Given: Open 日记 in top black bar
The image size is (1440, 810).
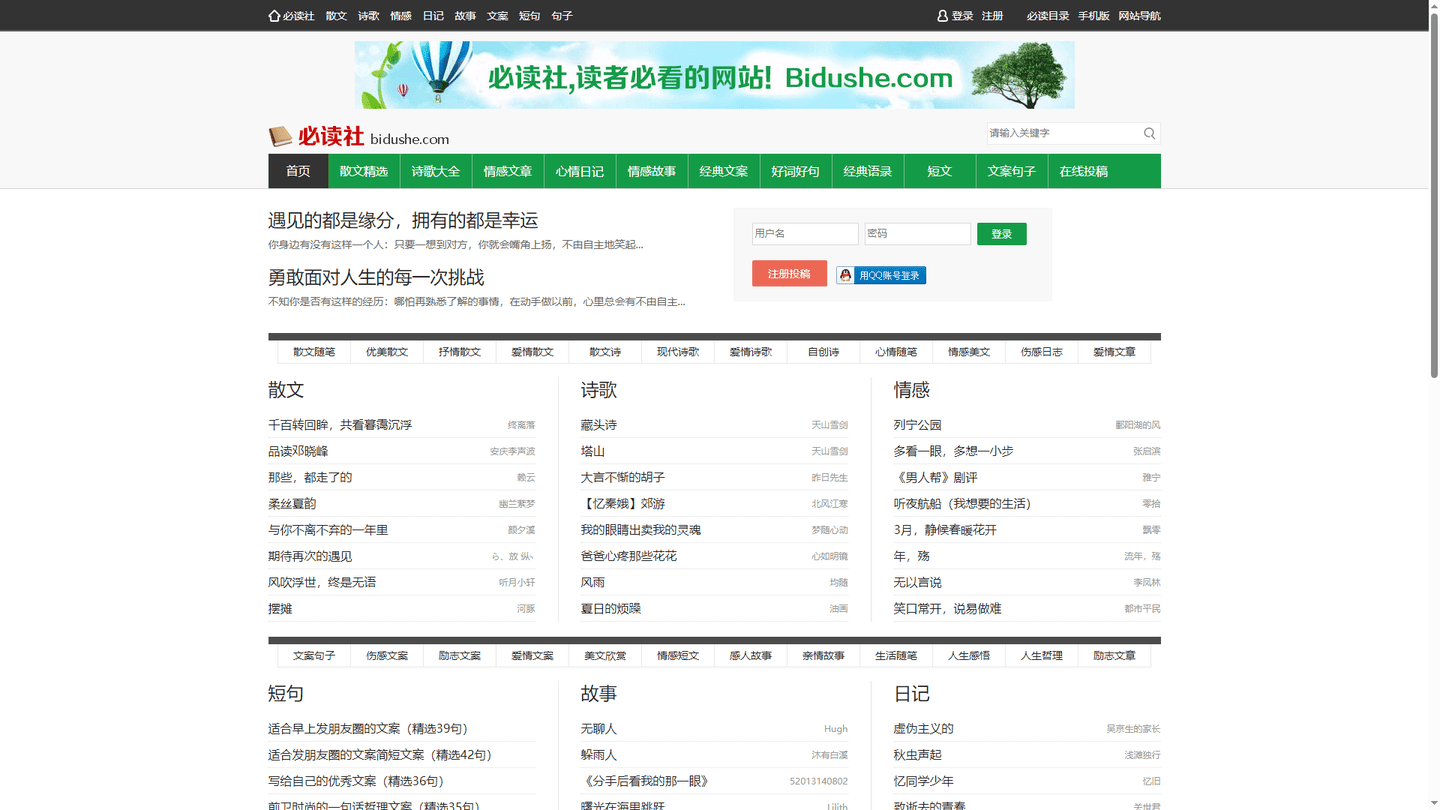Looking at the screenshot, I should pyautogui.click(x=433, y=16).
